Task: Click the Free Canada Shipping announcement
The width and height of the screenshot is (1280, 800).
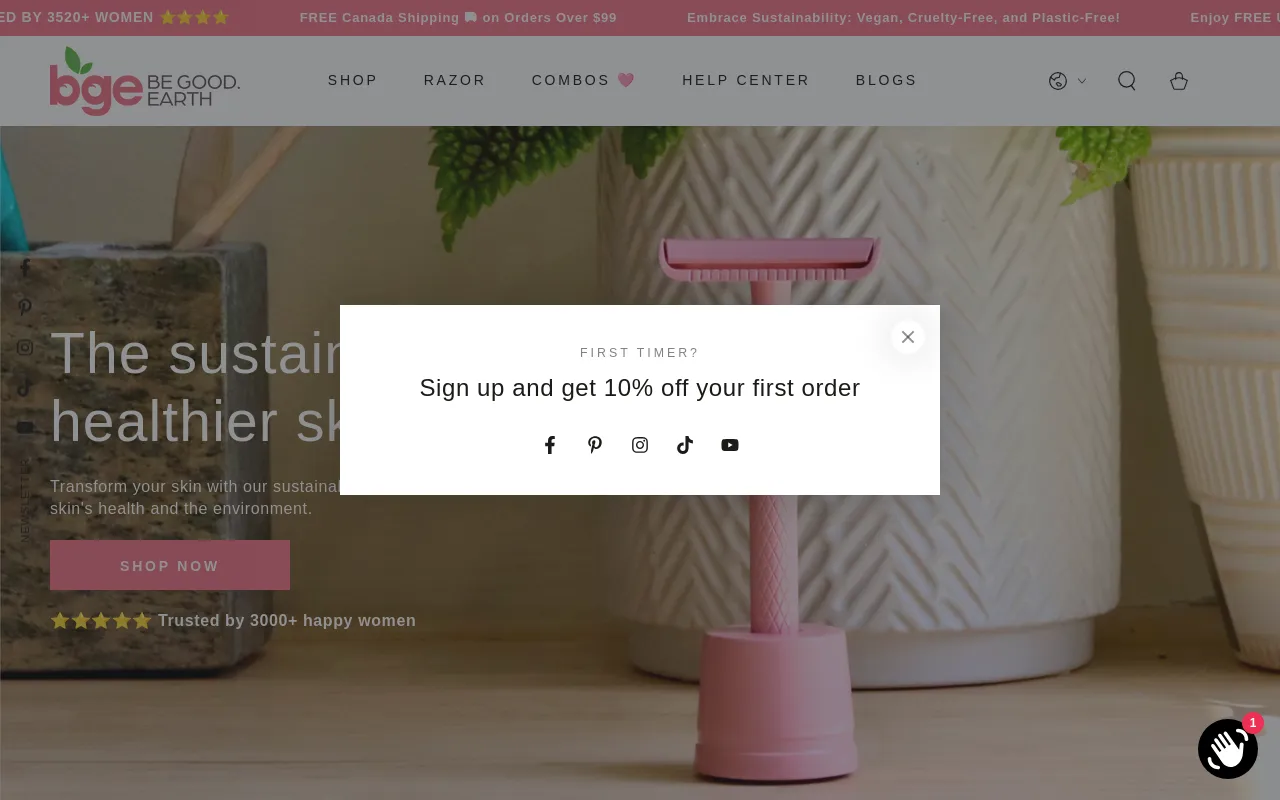Action: point(458,18)
